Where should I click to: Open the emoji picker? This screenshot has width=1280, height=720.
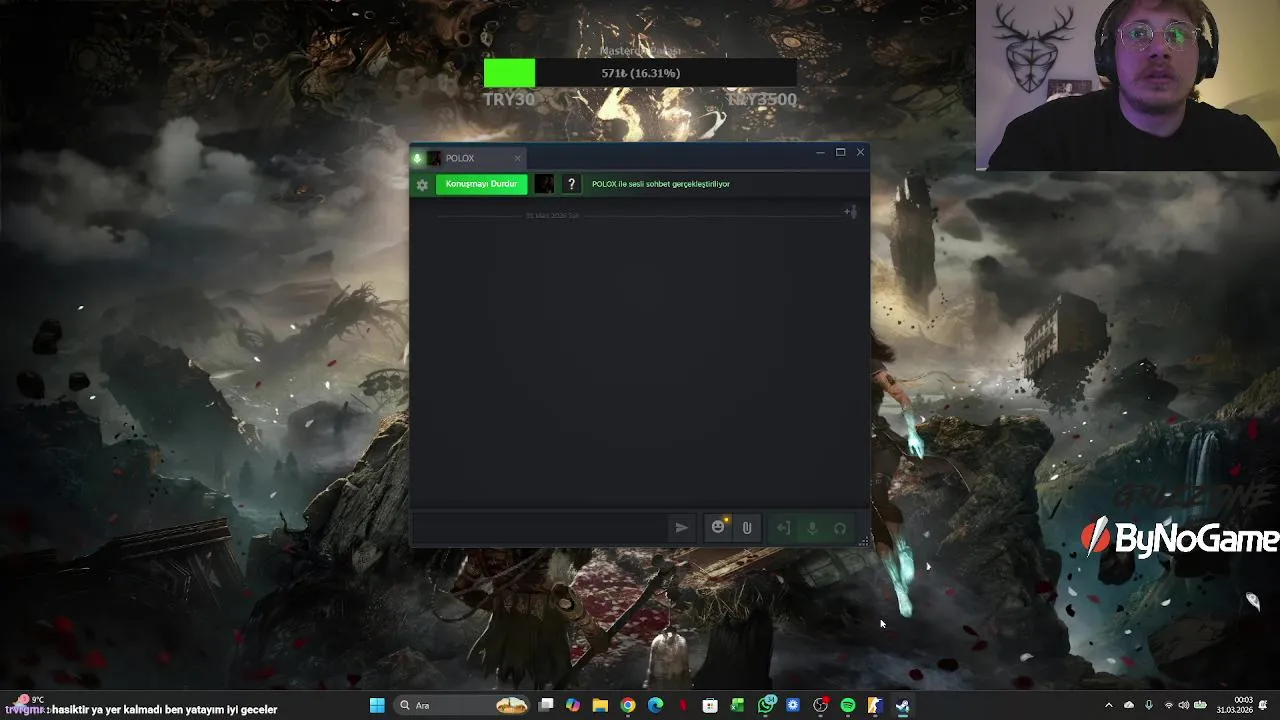718,527
